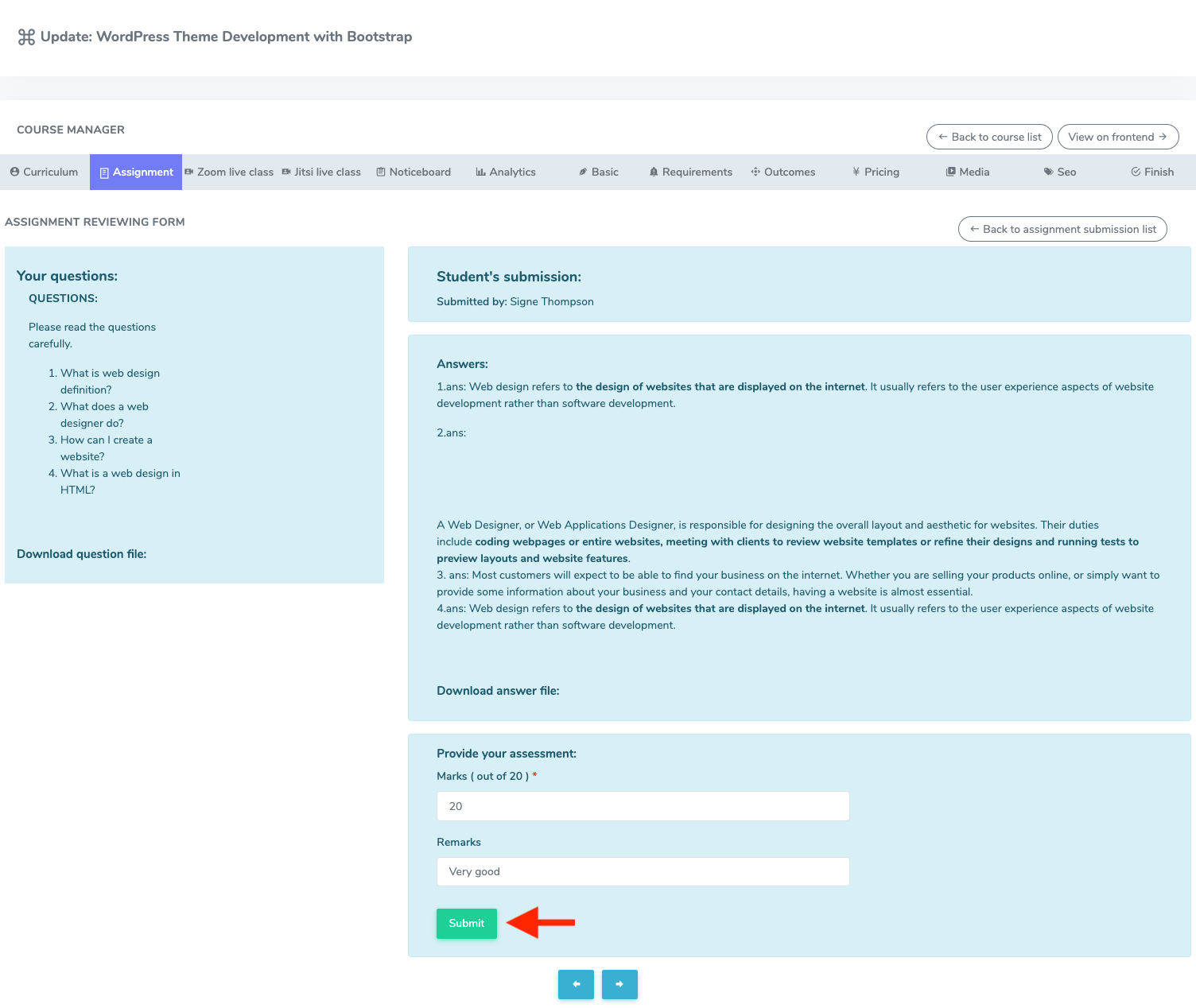Go to the Finish tab

pyautogui.click(x=1152, y=172)
